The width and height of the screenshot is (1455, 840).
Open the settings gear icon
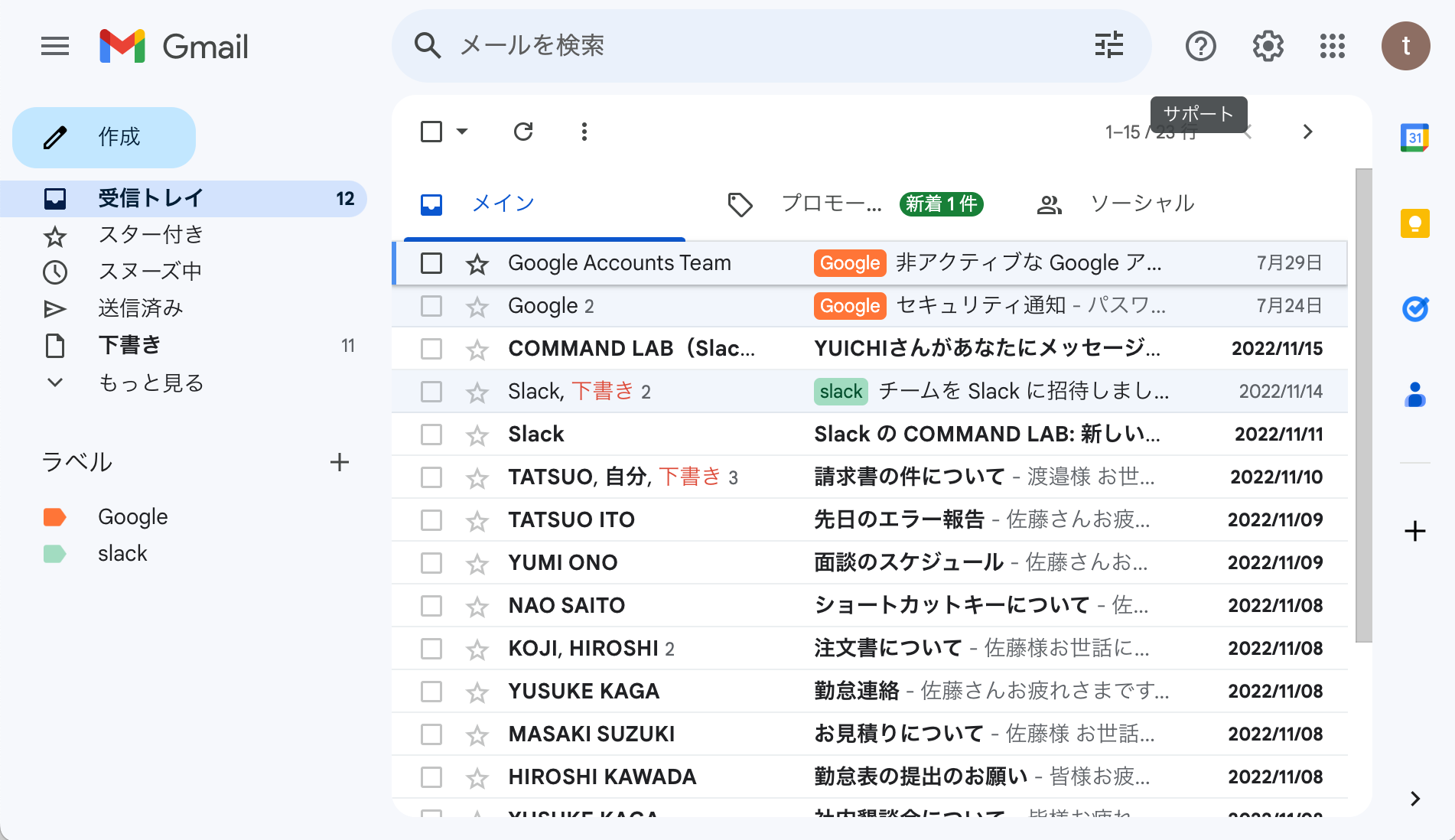1268,46
